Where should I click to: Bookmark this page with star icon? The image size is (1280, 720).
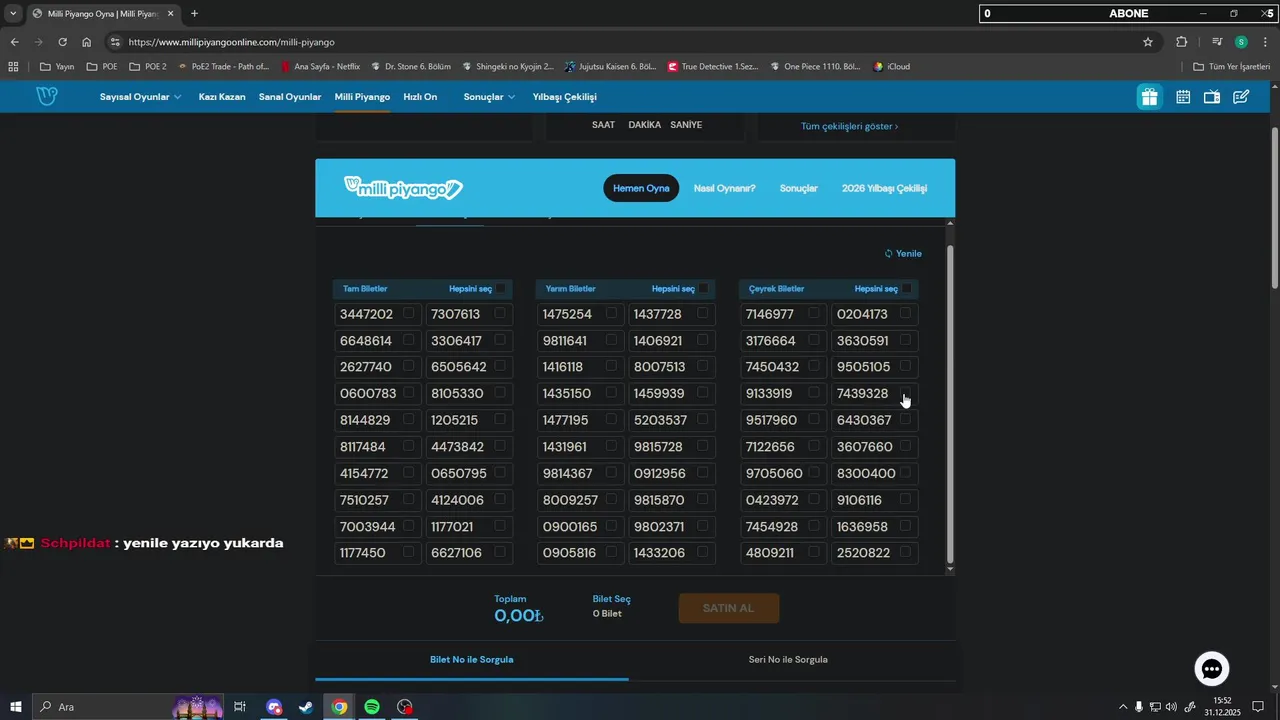1148,42
